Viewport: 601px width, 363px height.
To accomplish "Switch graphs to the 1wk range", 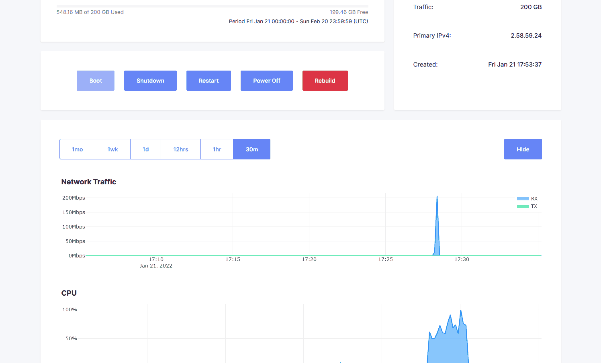I will click(x=113, y=149).
